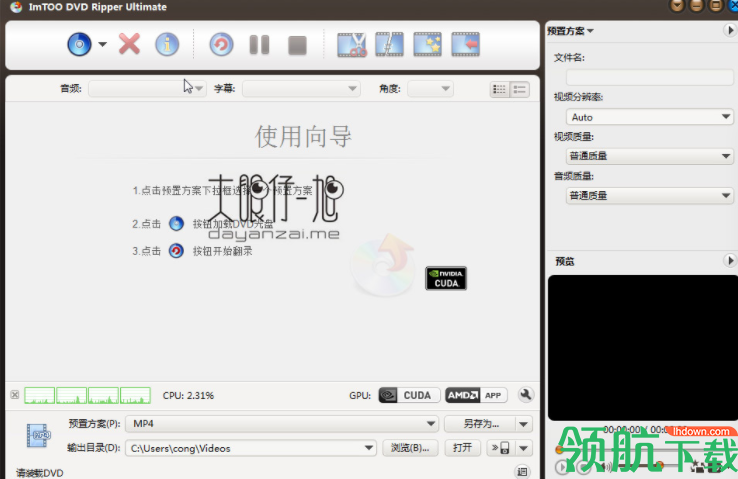Click the log icon in status bar

click(522, 471)
